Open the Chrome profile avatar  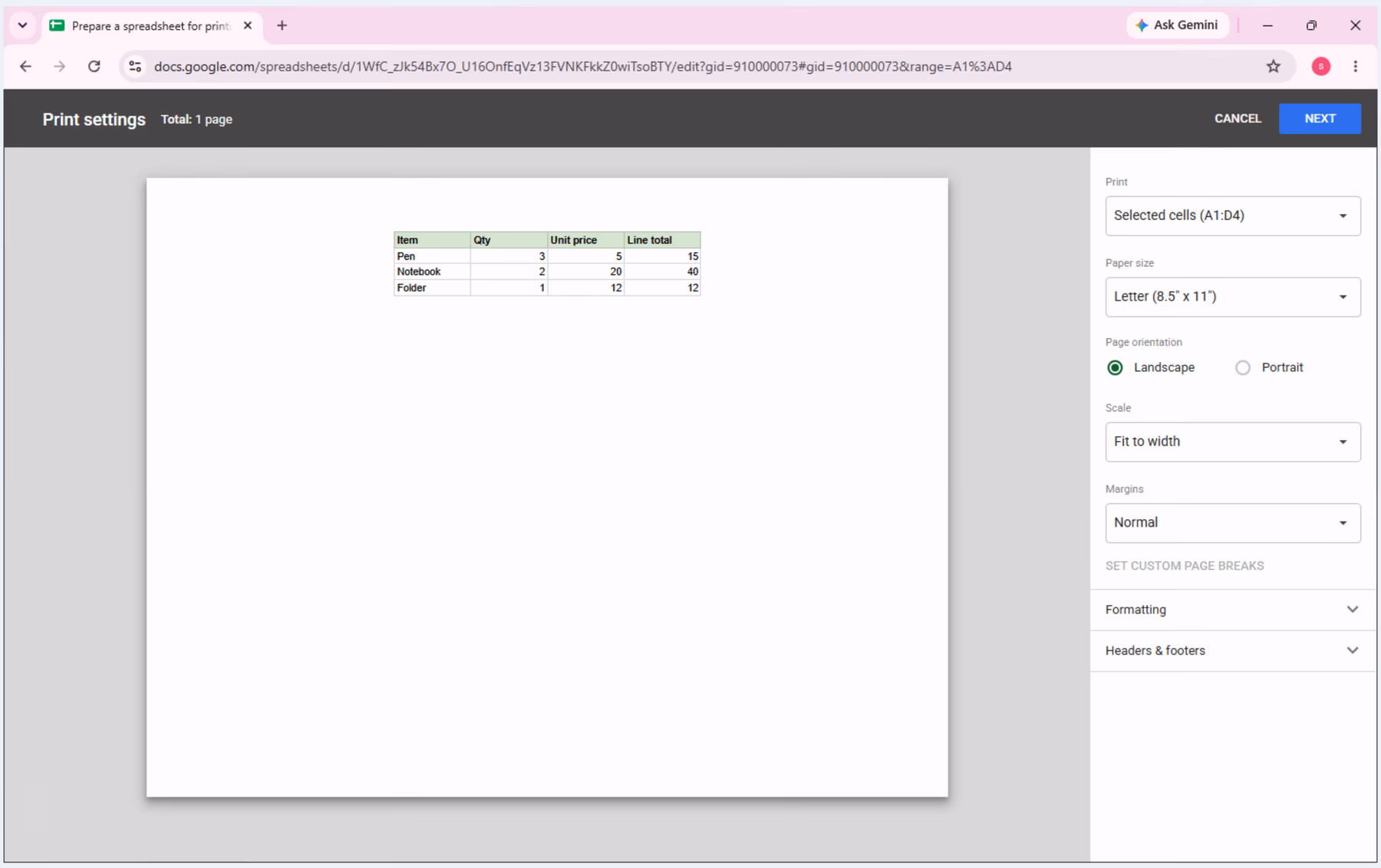pyautogui.click(x=1320, y=67)
